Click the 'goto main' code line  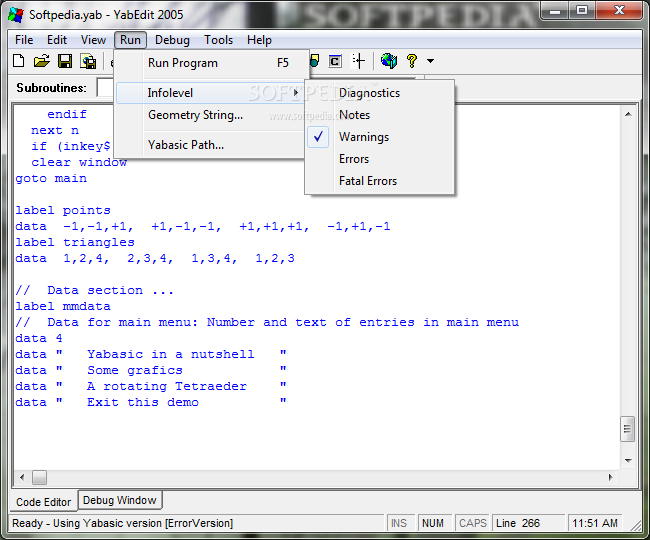pyautogui.click(x=51, y=179)
